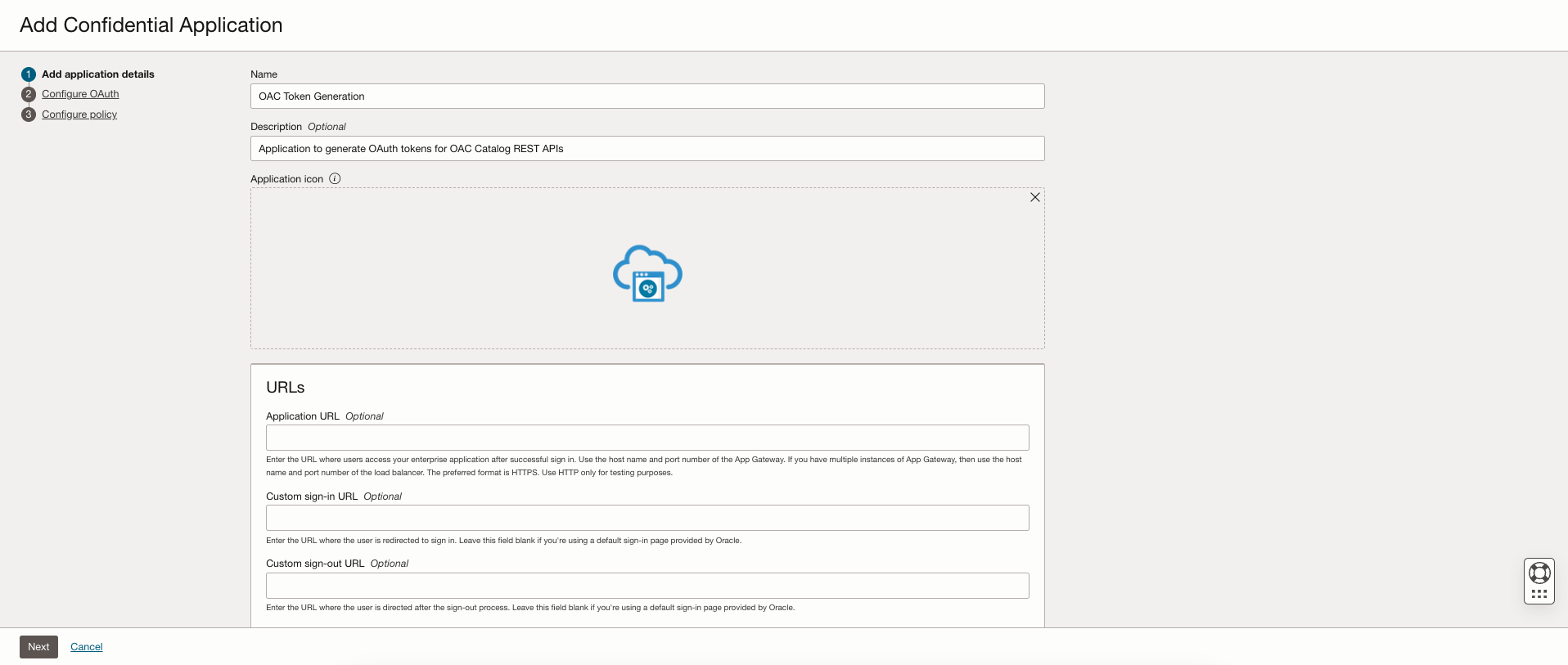Image resolution: width=1568 pixels, height=665 pixels.
Task: Go to Configure policy step
Action: pos(79,115)
